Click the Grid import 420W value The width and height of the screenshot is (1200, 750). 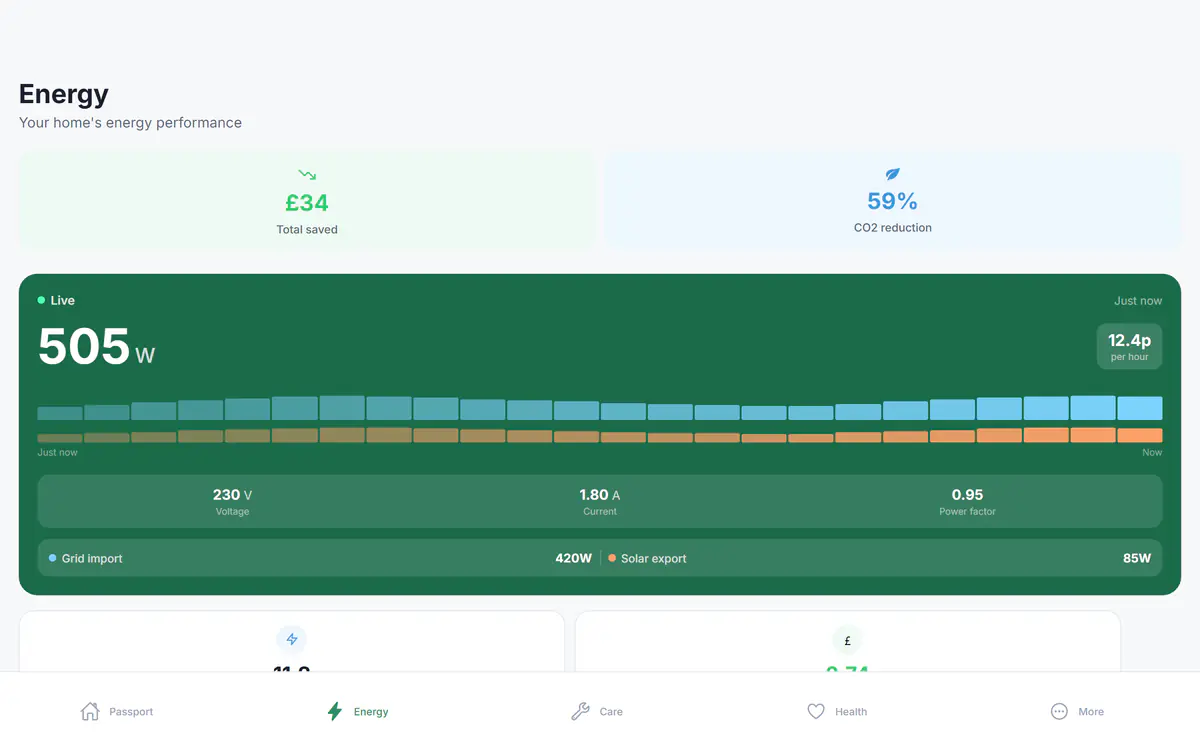(x=574, y=558)
